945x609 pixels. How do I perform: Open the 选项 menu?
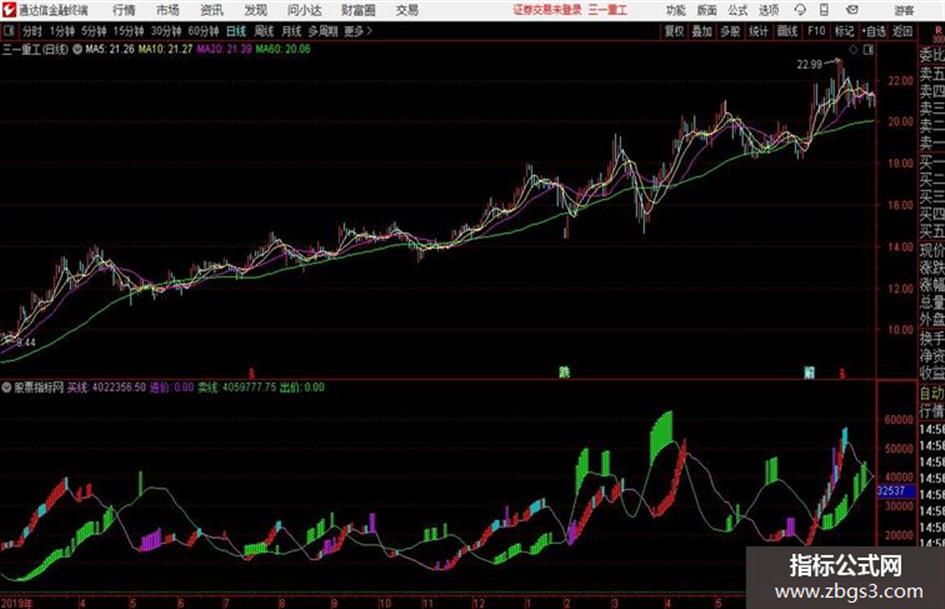768,10
